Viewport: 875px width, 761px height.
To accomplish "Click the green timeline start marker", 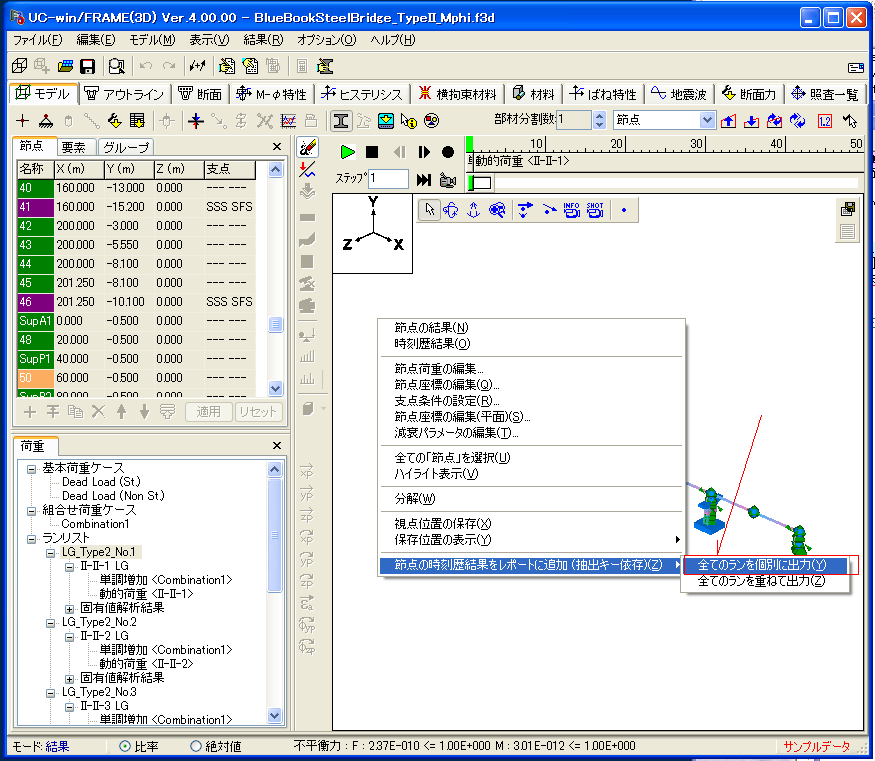I will tap(470, 144).
